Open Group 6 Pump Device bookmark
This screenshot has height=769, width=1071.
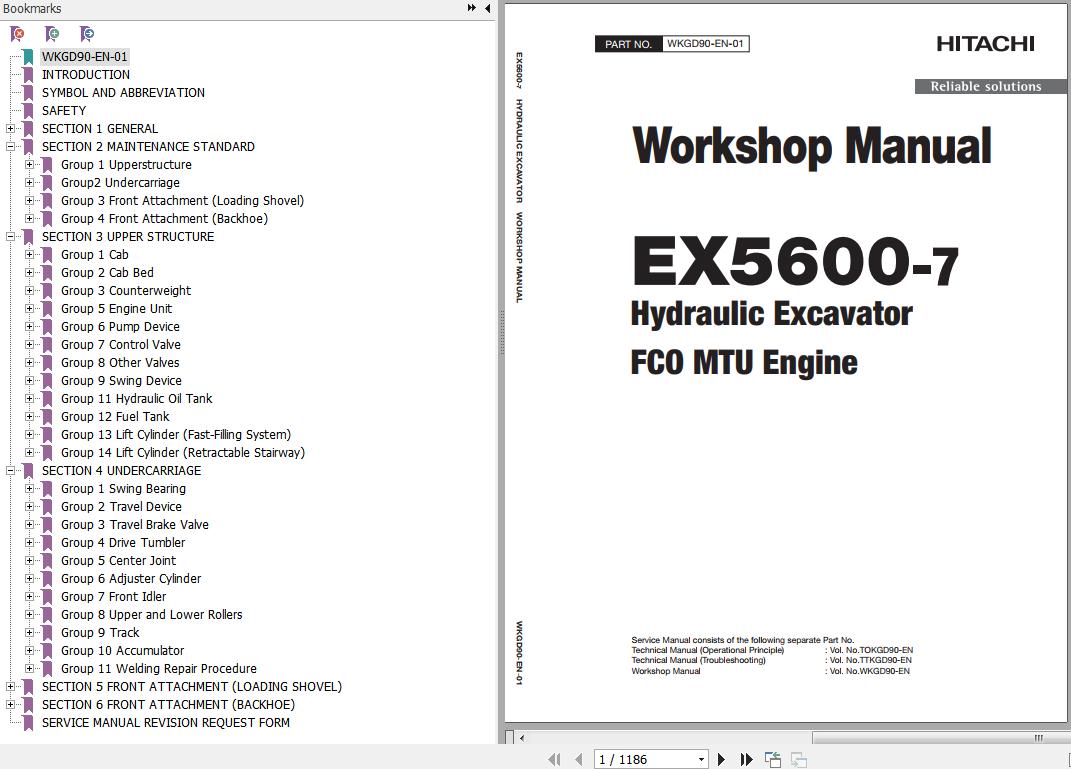[120, 326]
